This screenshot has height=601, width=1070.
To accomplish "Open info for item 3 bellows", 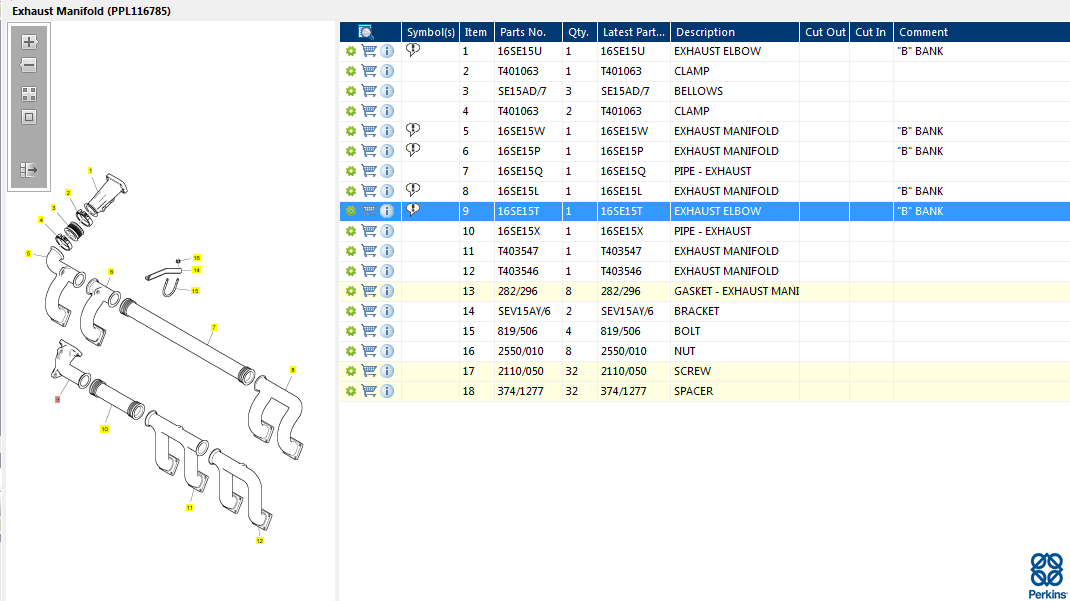I will [387, 91].
